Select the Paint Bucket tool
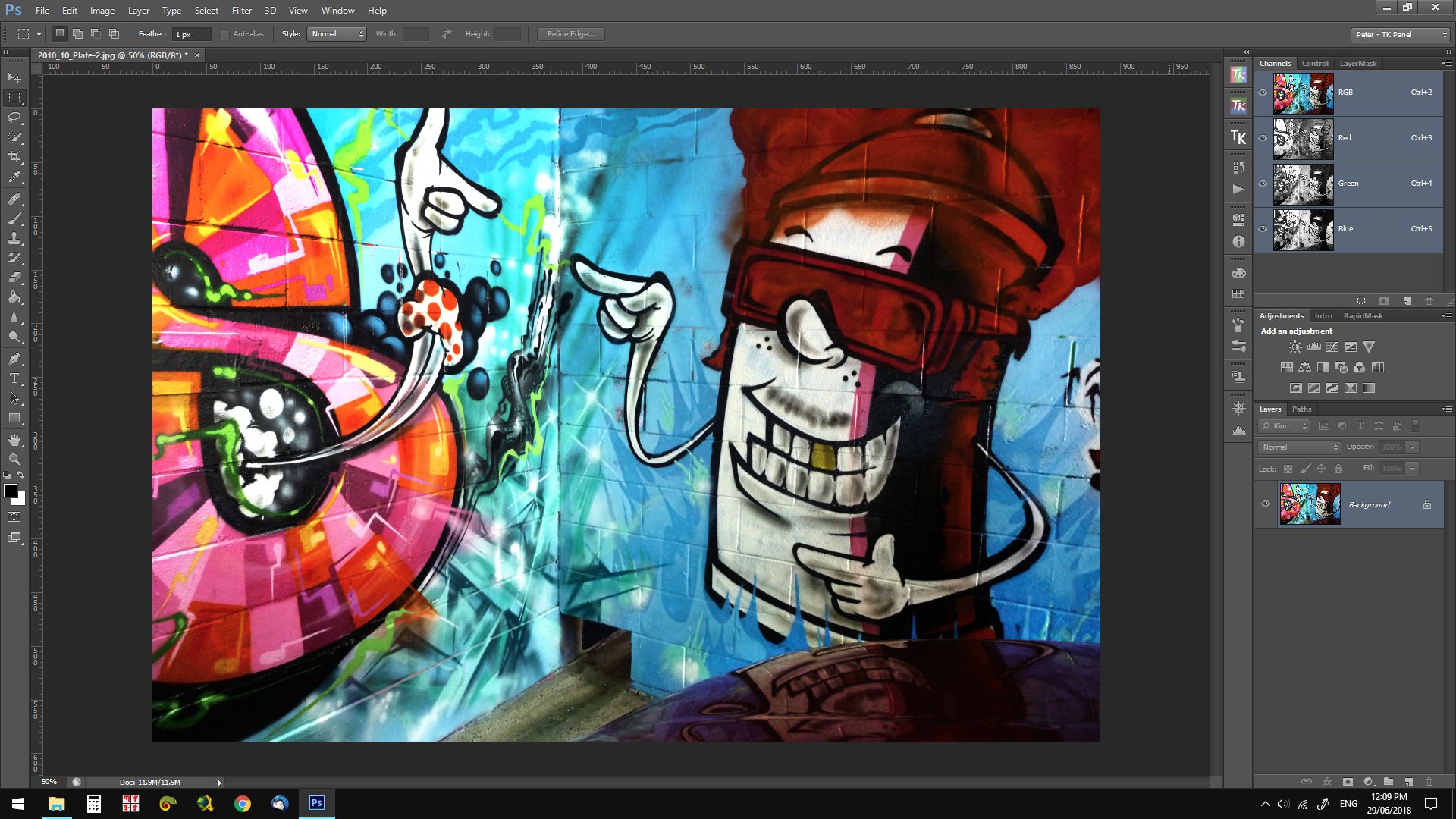The height and width of the screenshot is (819, 1456). pyautogui.click(x=14, y=297)
